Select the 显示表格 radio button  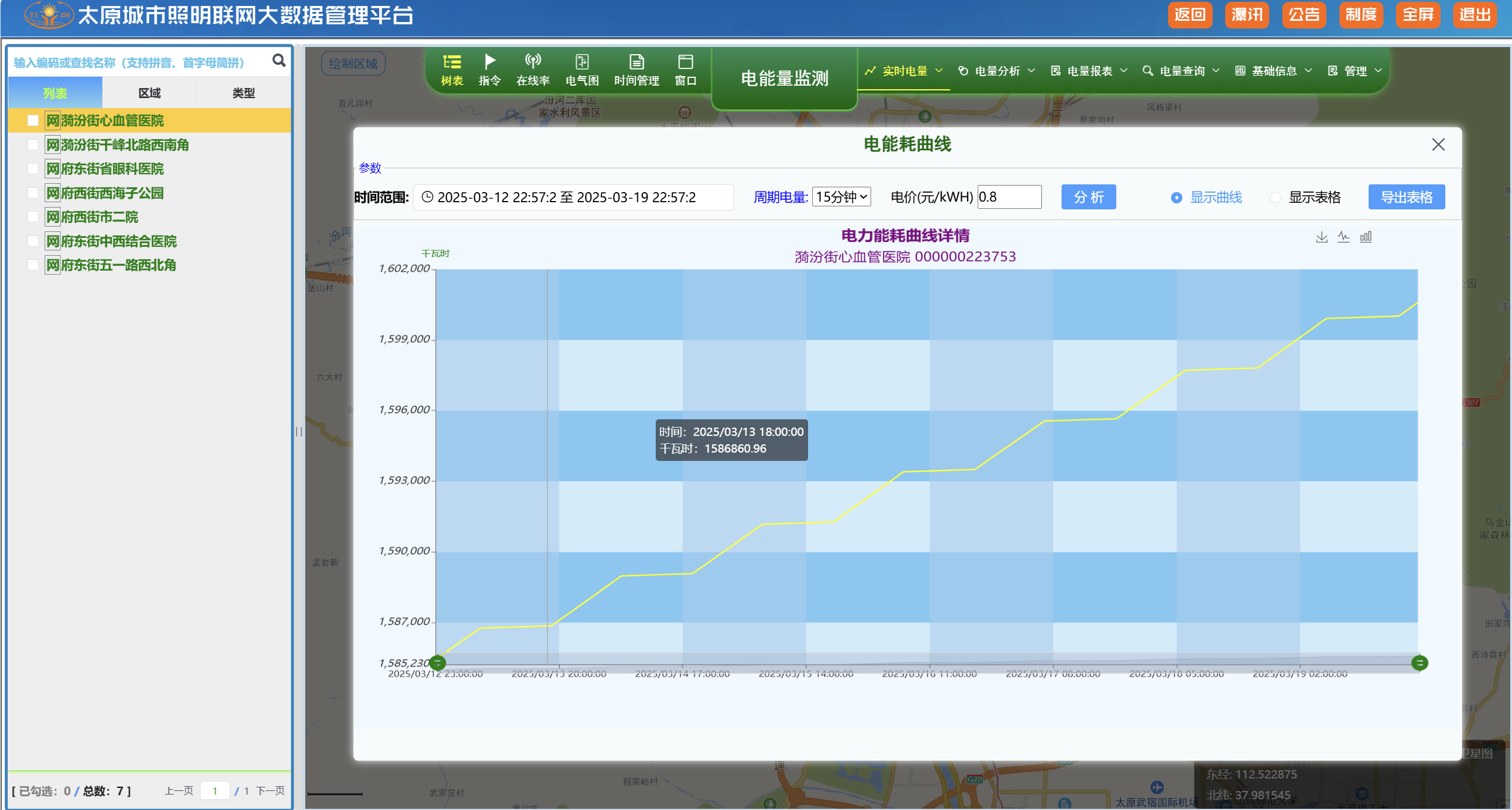(1275, 197)
